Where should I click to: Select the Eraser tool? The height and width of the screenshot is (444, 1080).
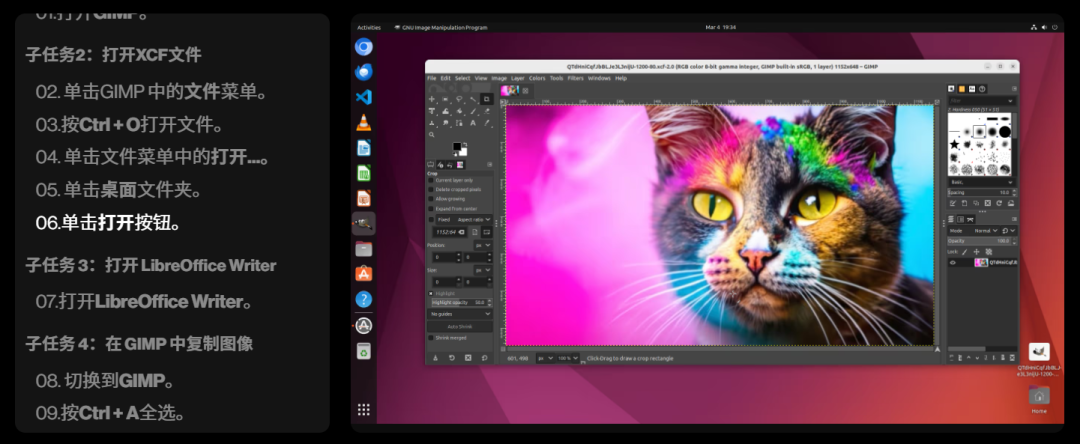[x=487, y=111]
